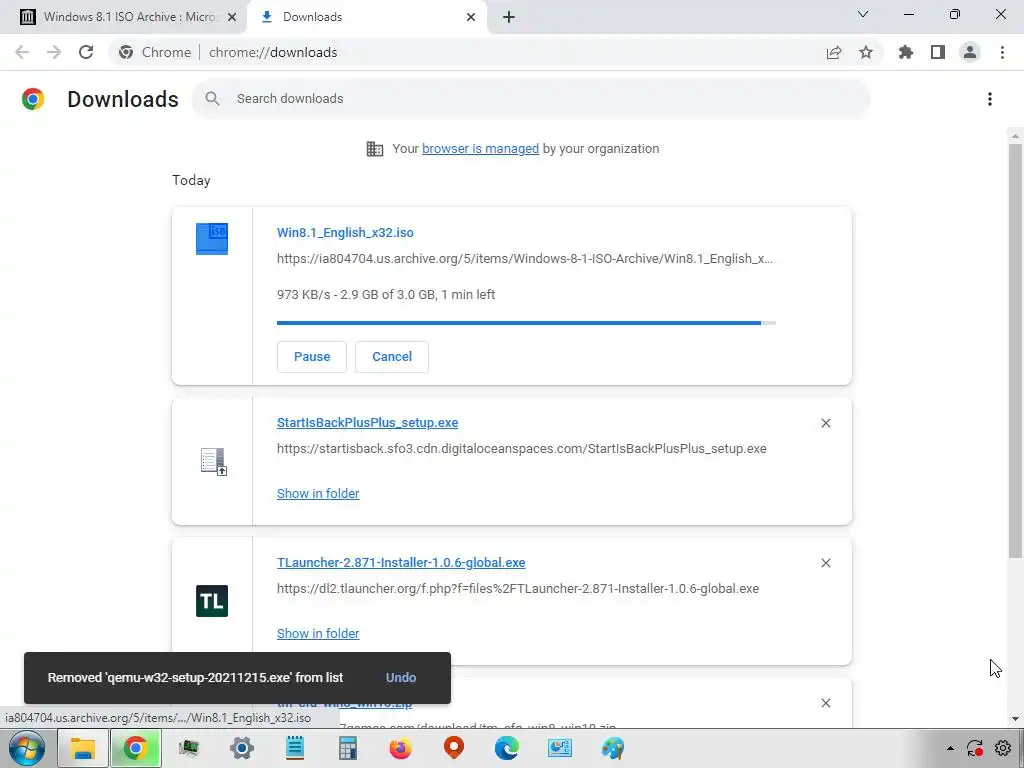Open the Win8.1_English_x32.iso file link
The image size is (1024, 768).
point(345,232)
